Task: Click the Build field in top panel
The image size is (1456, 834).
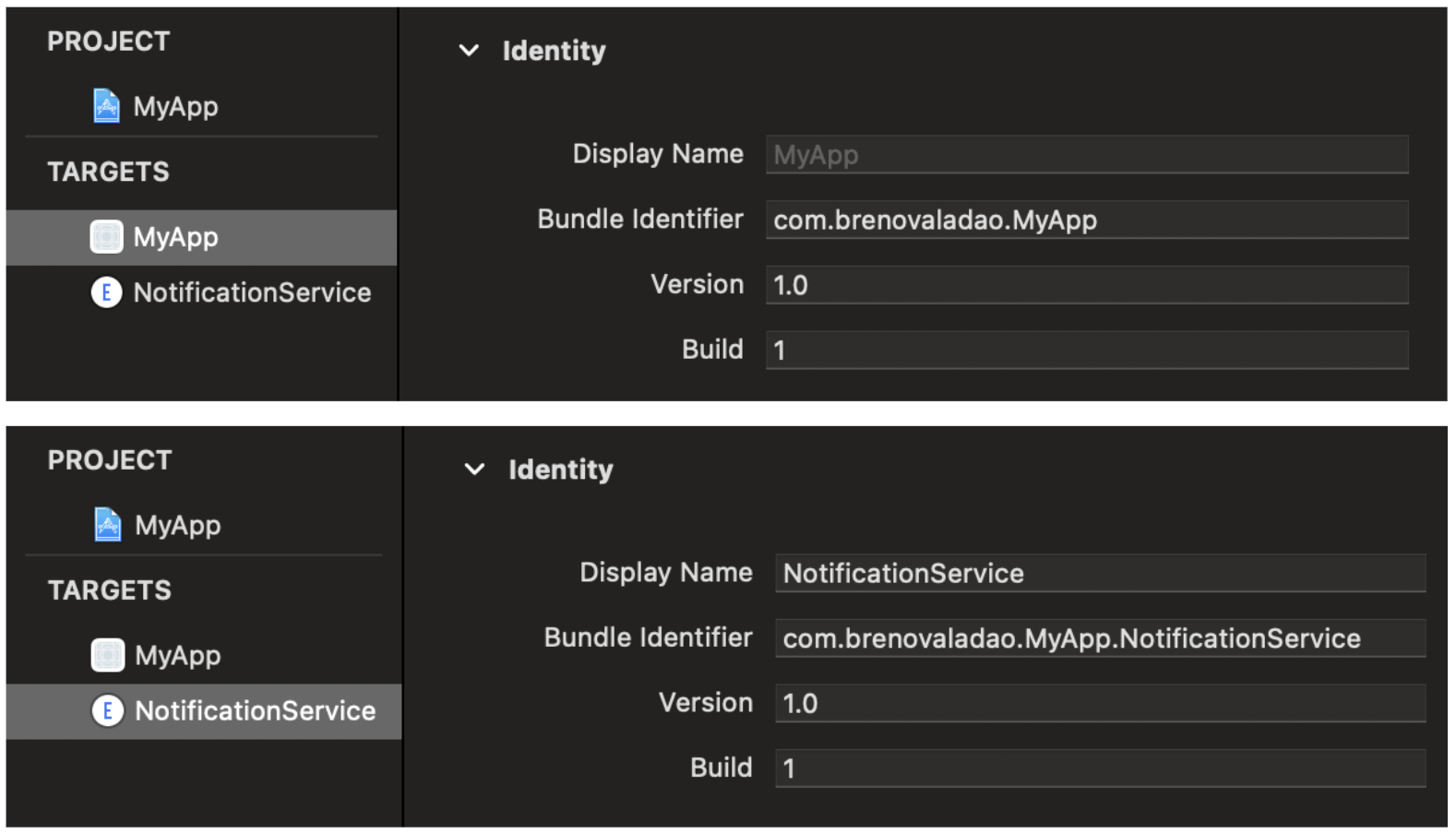Action: (1086, 351)
